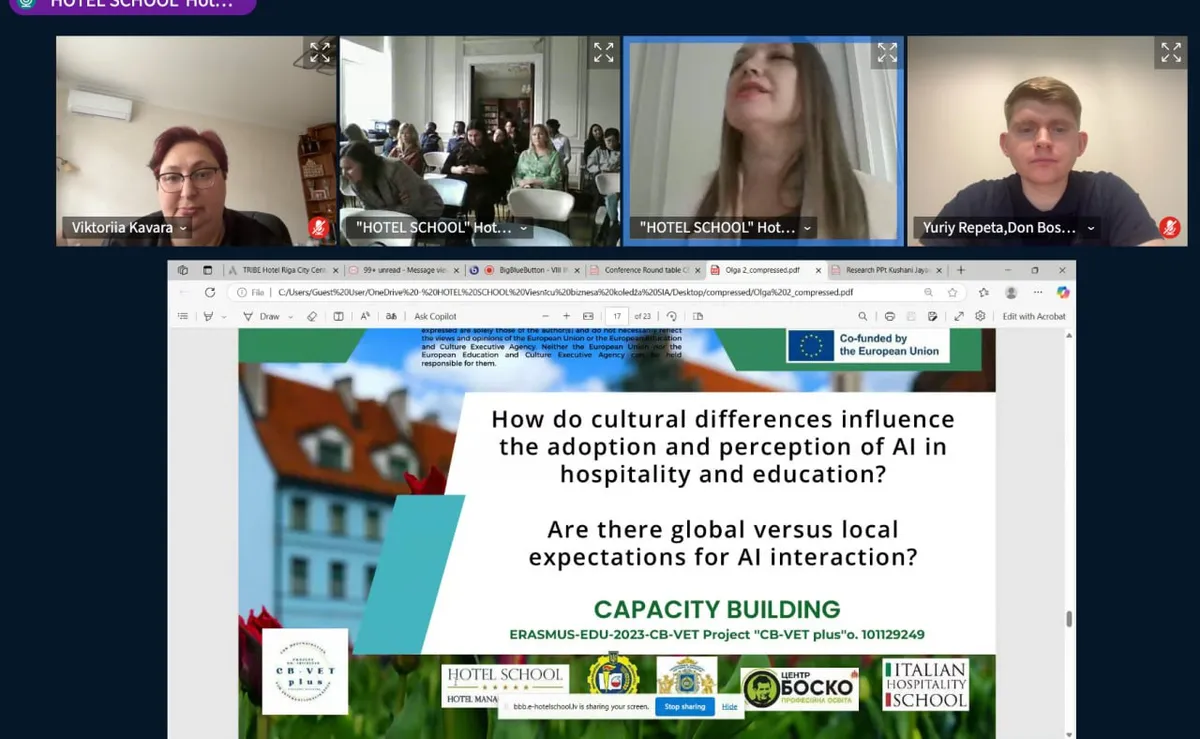The width and height of the screenshot is (1200, 739).
Task: Open the highlight color dropdown arrow
Action: (x=223, y=316)
